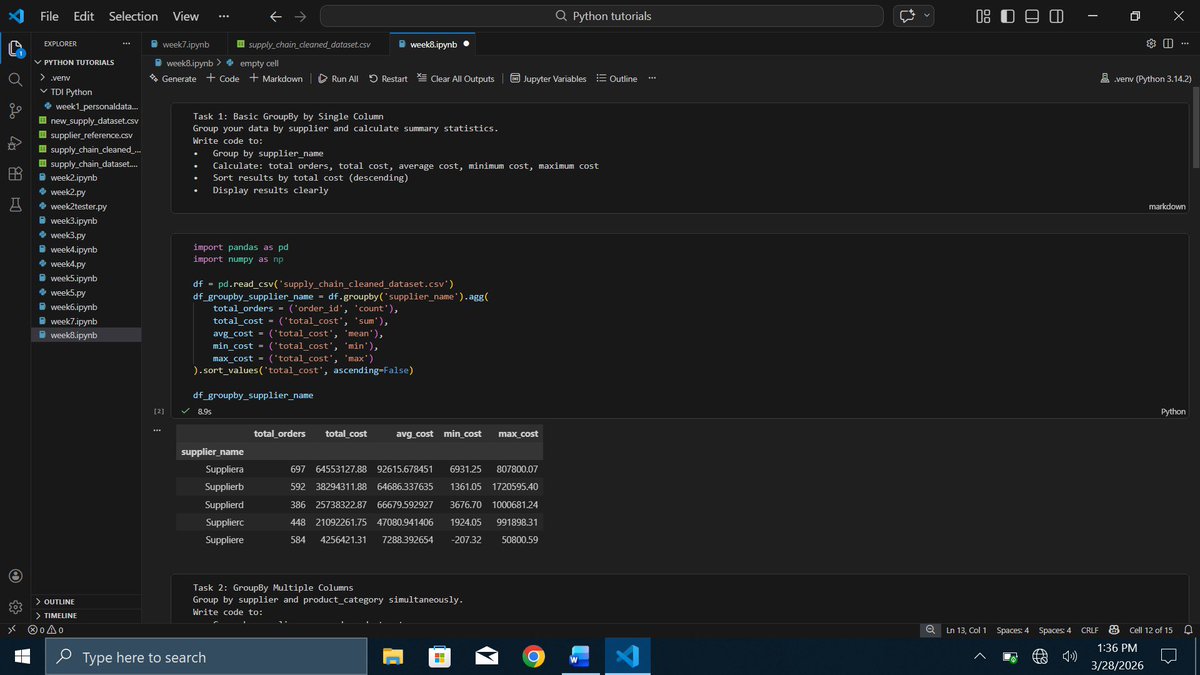Click the zoom icon in status bar
The width and height of the screenshot is (1200, 675).
click(931, 630)
